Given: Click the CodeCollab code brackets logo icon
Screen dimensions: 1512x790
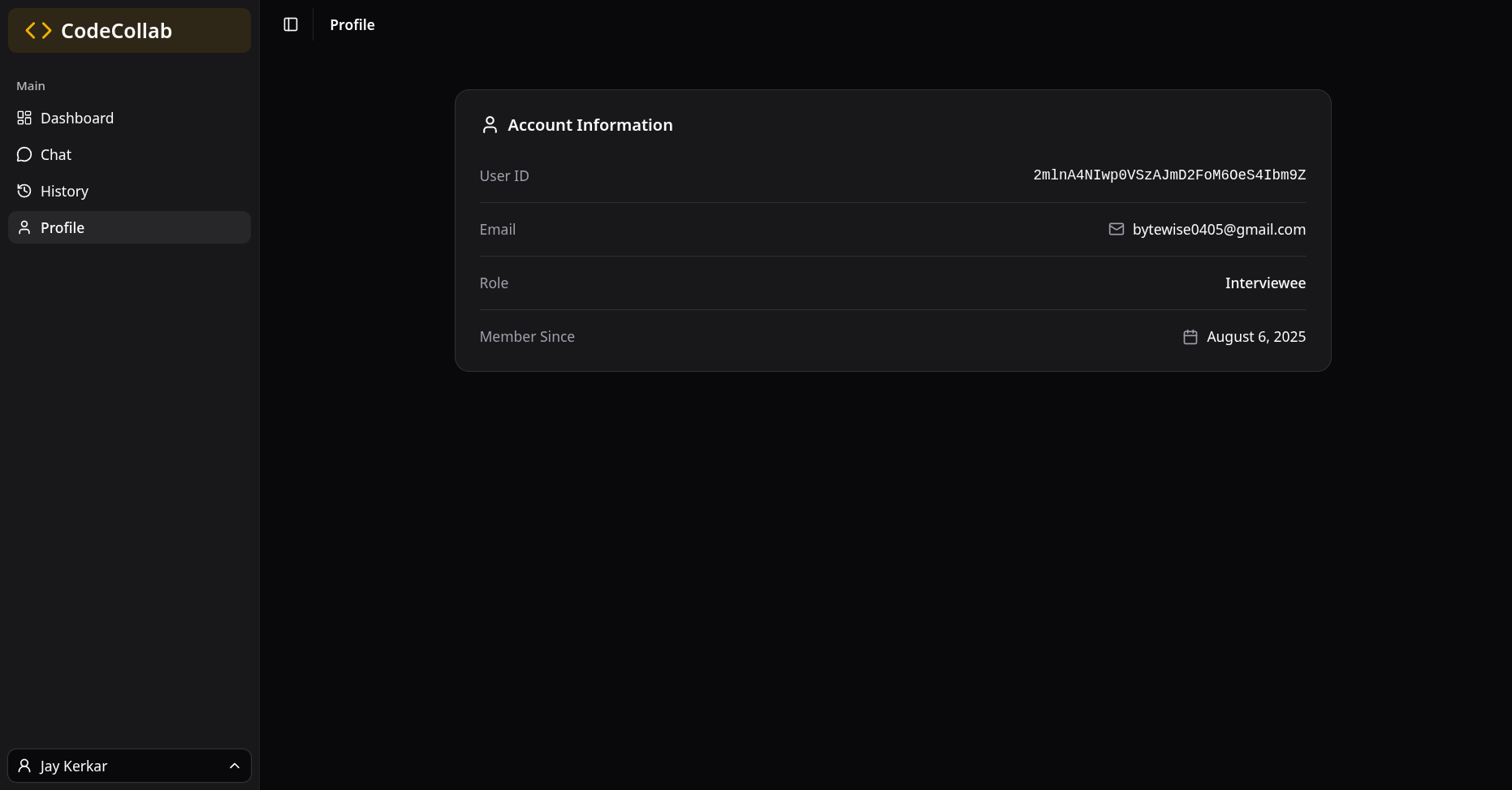Looking at the screenshot, I should (37, 30).
